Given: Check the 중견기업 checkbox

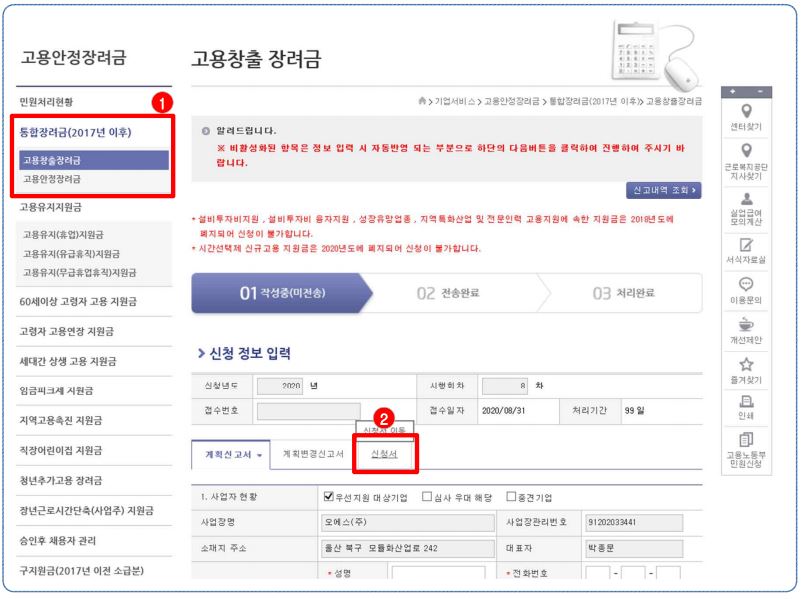Looking at the screenshot, I should pos(511,496).
